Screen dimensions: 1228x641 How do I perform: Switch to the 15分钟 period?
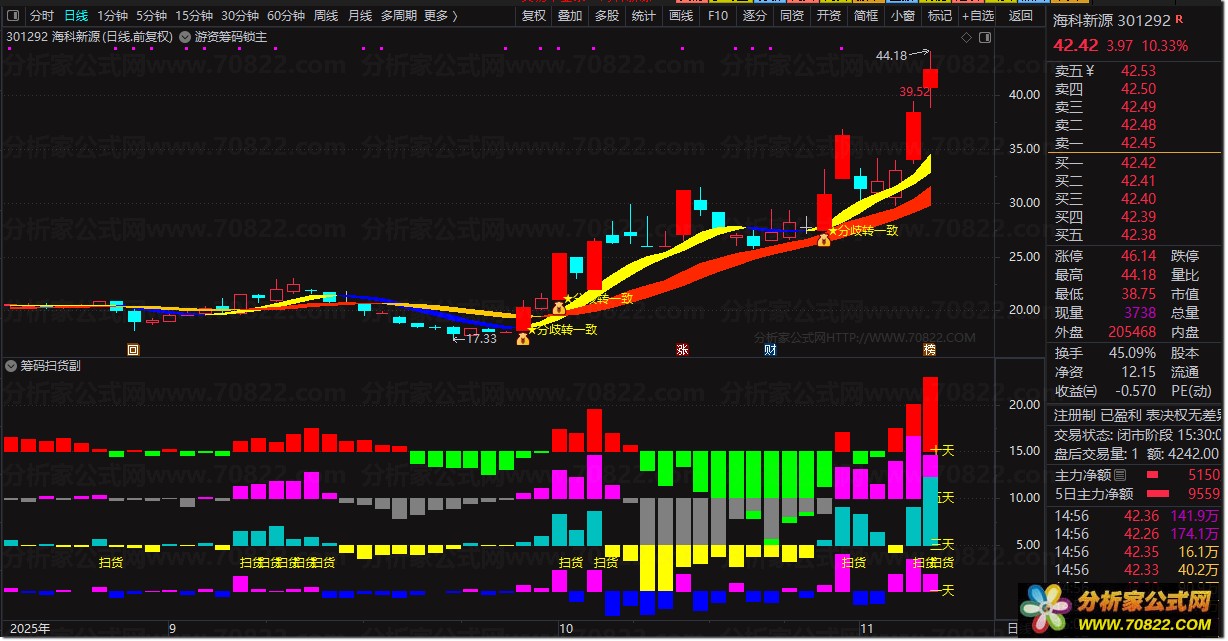click(x=194, y=16)
